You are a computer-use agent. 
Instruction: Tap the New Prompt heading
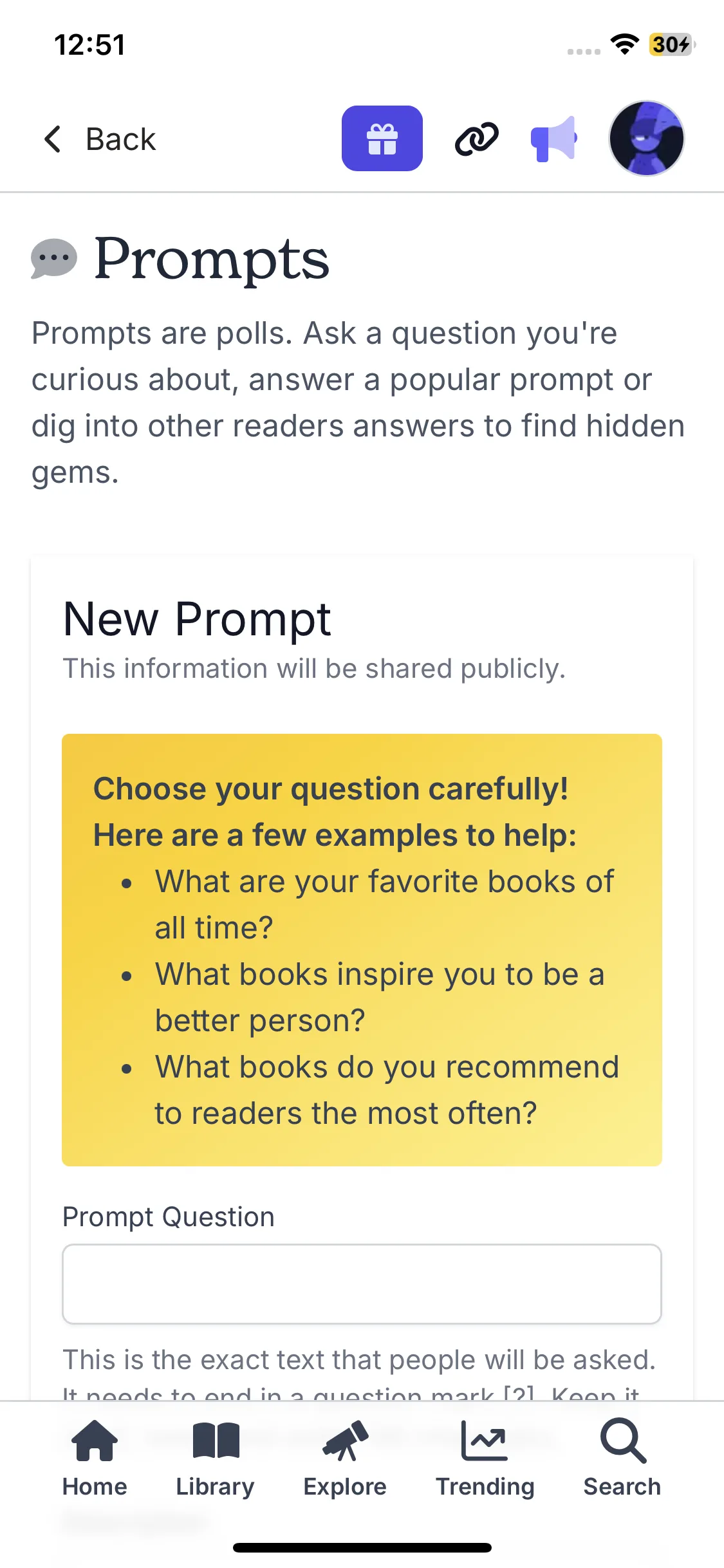(x=197, y=619)
